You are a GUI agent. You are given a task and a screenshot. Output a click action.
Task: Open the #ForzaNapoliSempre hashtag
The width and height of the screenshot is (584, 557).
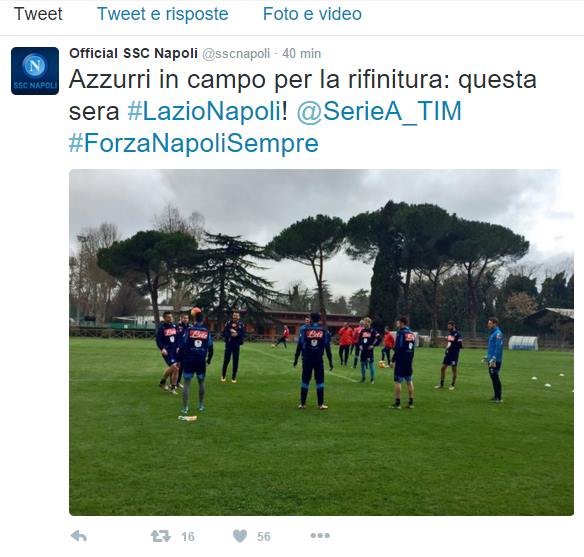[194, 144]
